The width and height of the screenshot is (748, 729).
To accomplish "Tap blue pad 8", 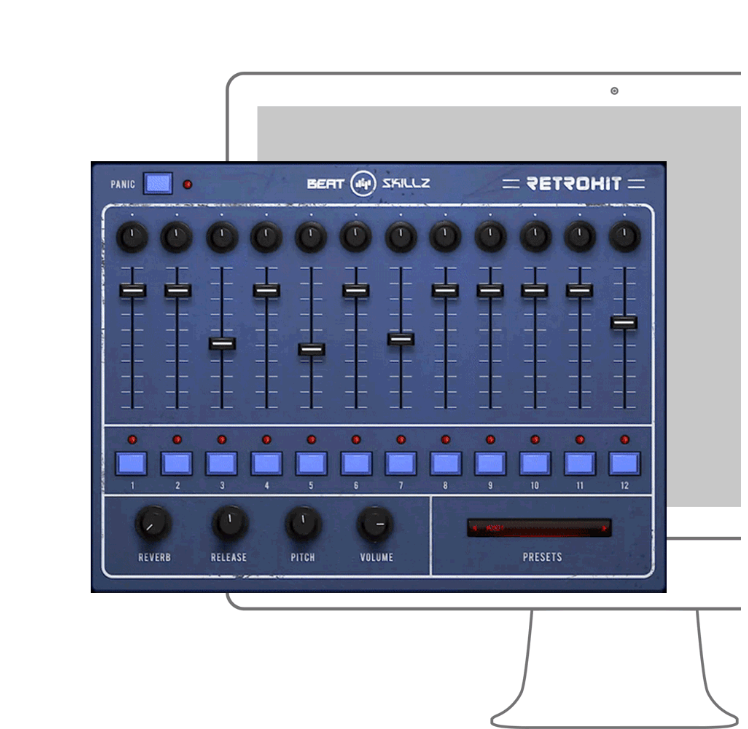I will coord(446,463).
